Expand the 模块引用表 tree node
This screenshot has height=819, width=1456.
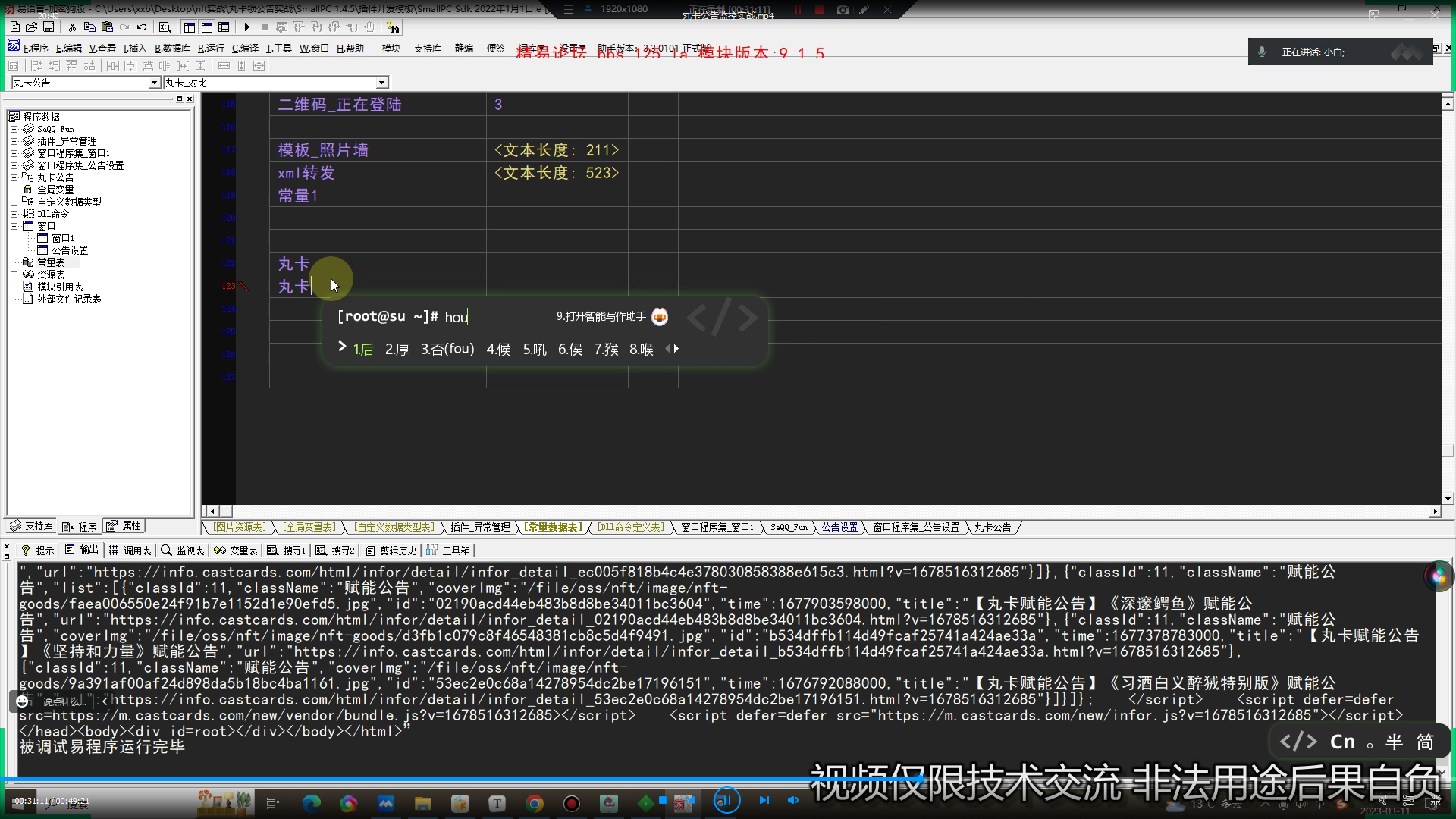point(14,287)
